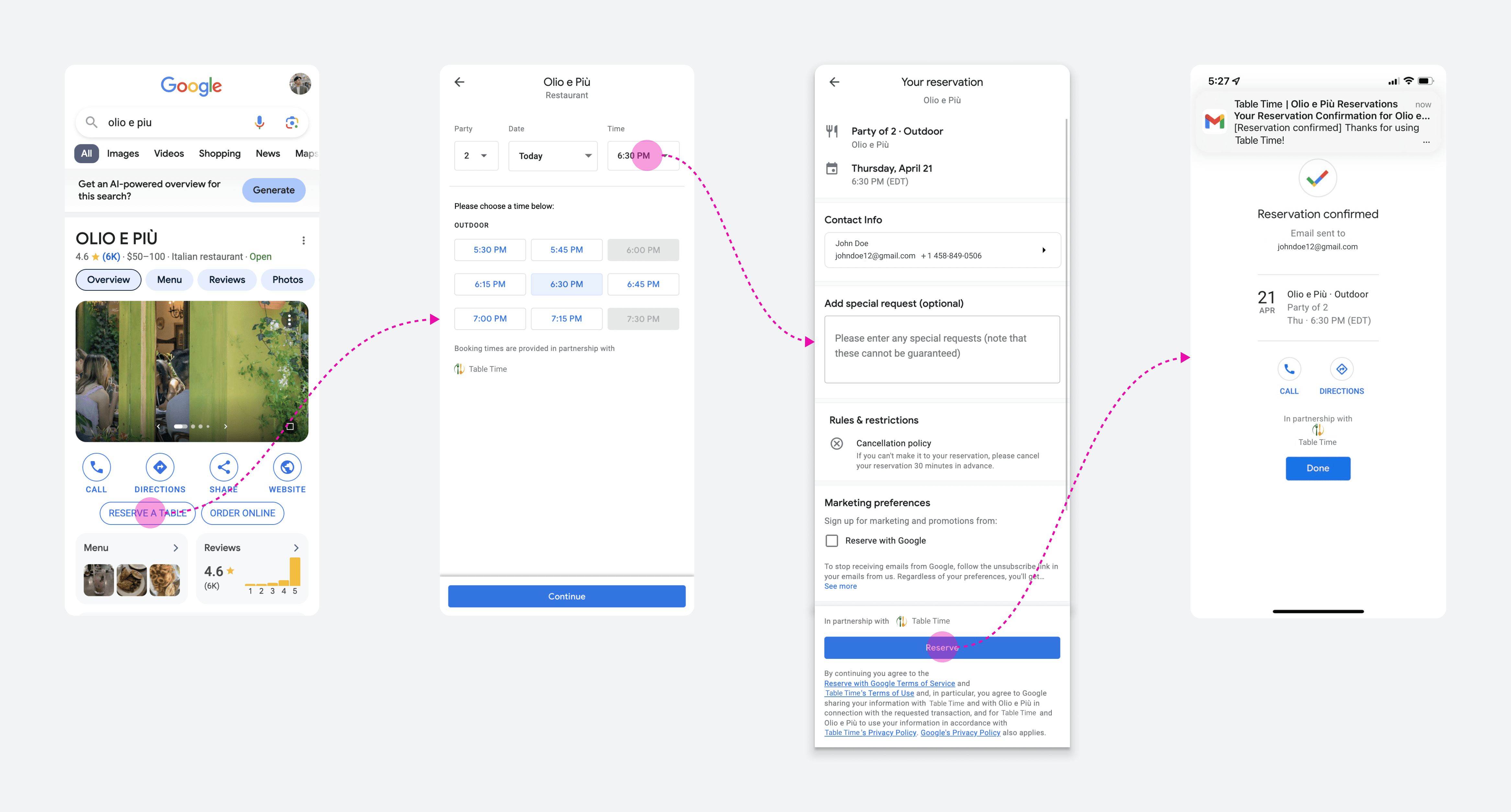Expand the Party size dropdown selector
1511x812 pixels.
(x=474, y=155)
